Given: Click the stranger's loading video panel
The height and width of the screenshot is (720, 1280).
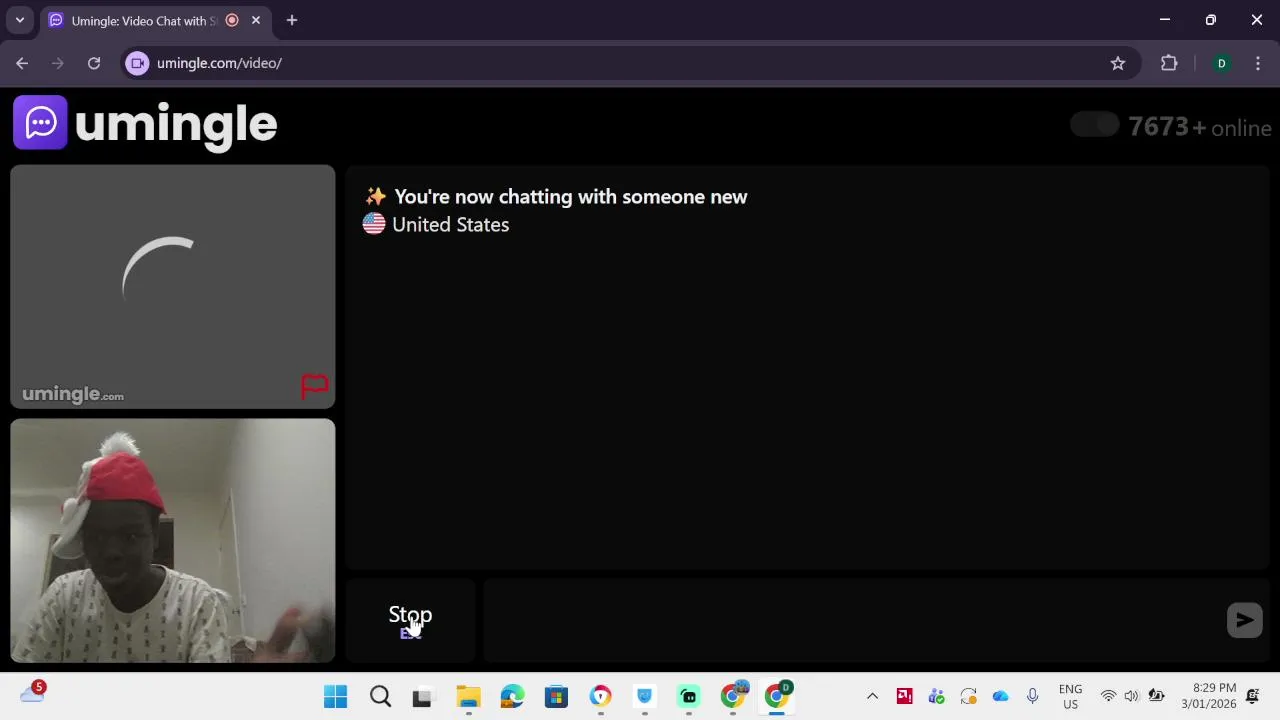Looking at the screenshot, I should [173, 287].
